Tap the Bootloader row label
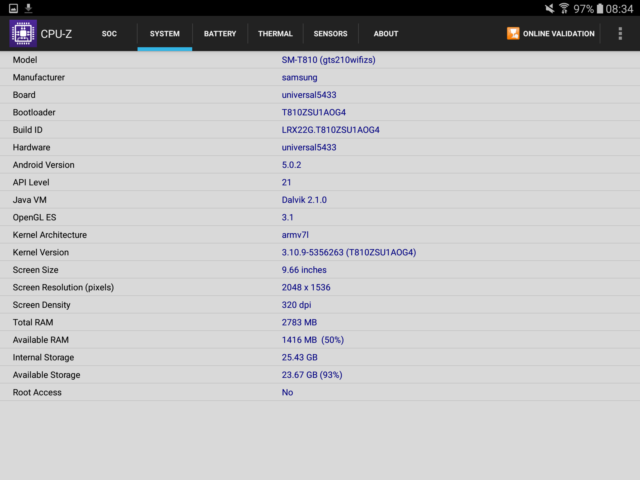Image resolution: width=640 pixels, height=480 pixels. tap(34, 113)
